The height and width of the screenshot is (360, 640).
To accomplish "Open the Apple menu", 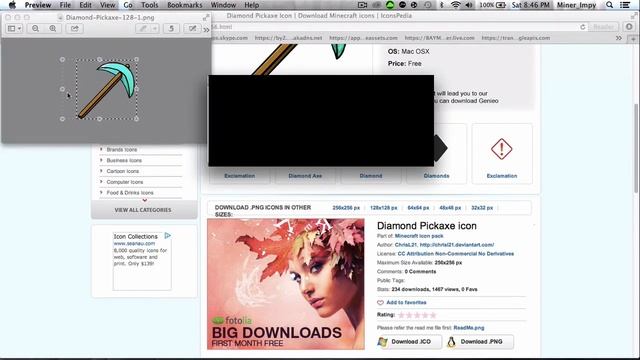I will [12, 5].
